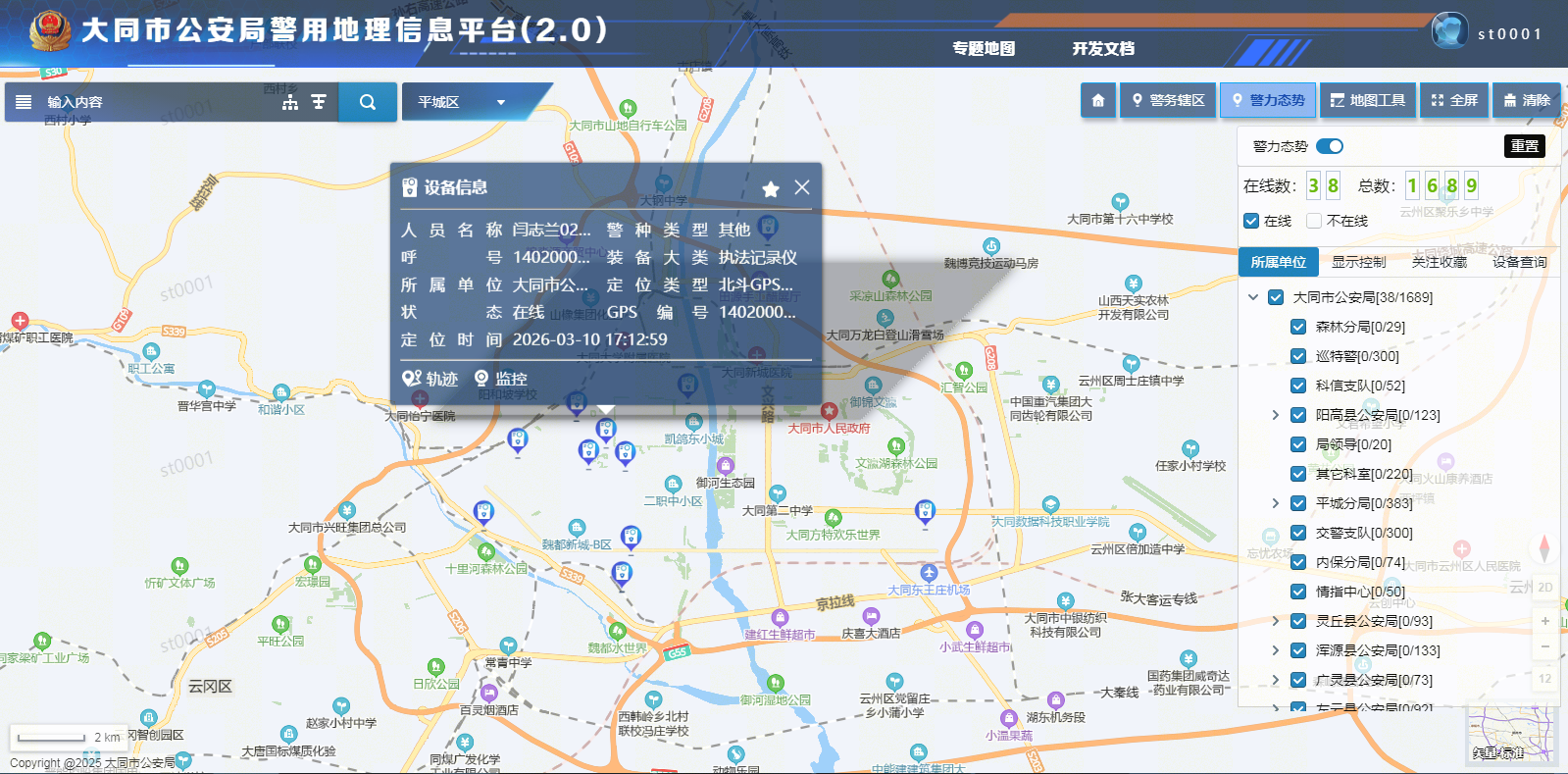Open the 专题地图 menu
The image size is (1568, 774).
pos(984,48)
